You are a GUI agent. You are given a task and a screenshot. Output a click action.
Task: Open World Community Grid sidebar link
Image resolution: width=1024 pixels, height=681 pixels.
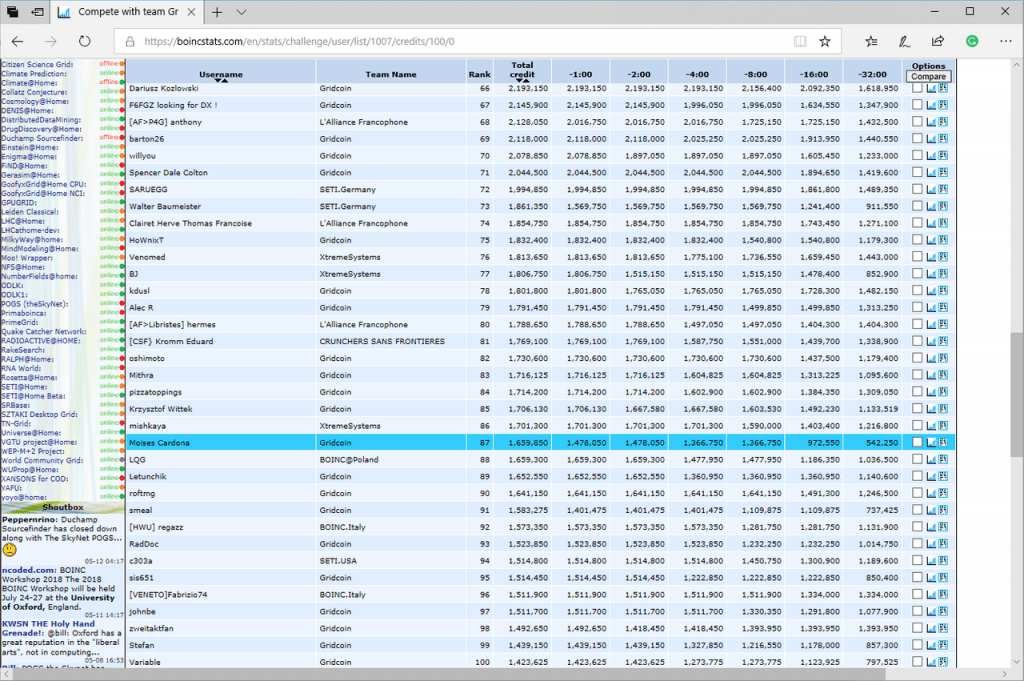(x=42, y=460)
